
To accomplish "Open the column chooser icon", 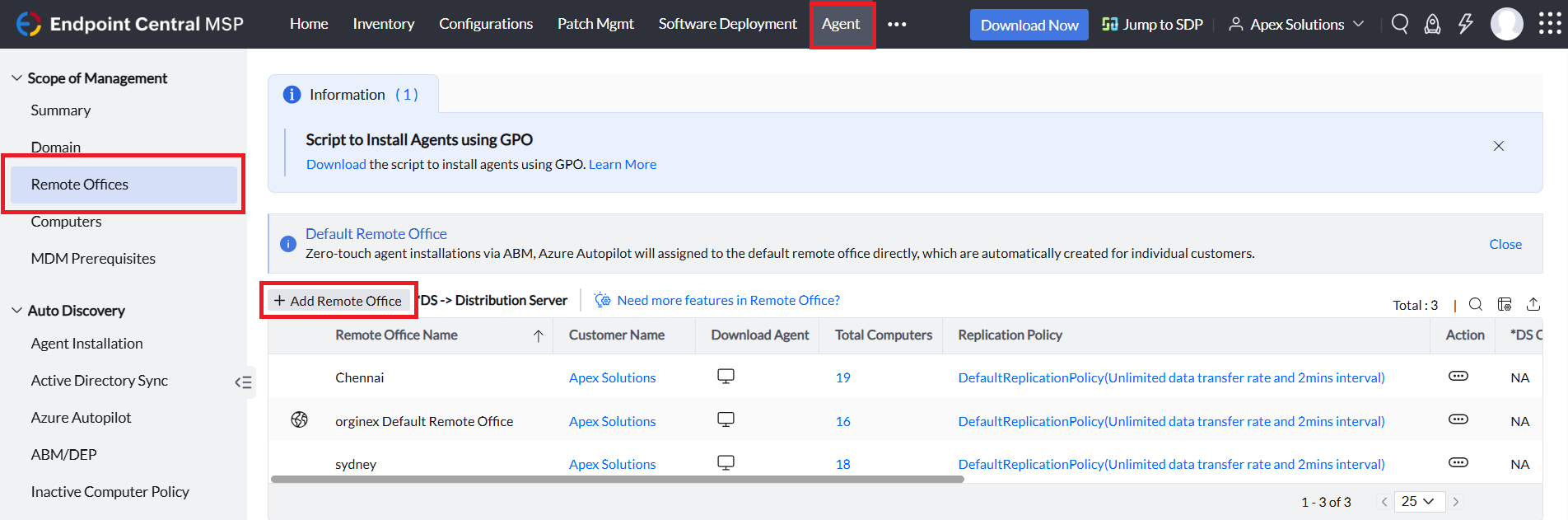I will pos(1504,304).
